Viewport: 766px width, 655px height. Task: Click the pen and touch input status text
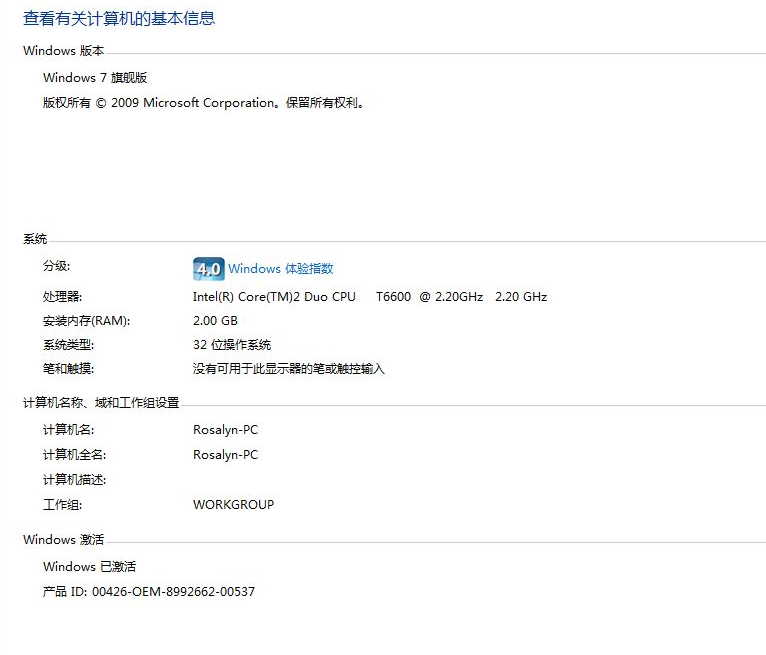point(288,369)
